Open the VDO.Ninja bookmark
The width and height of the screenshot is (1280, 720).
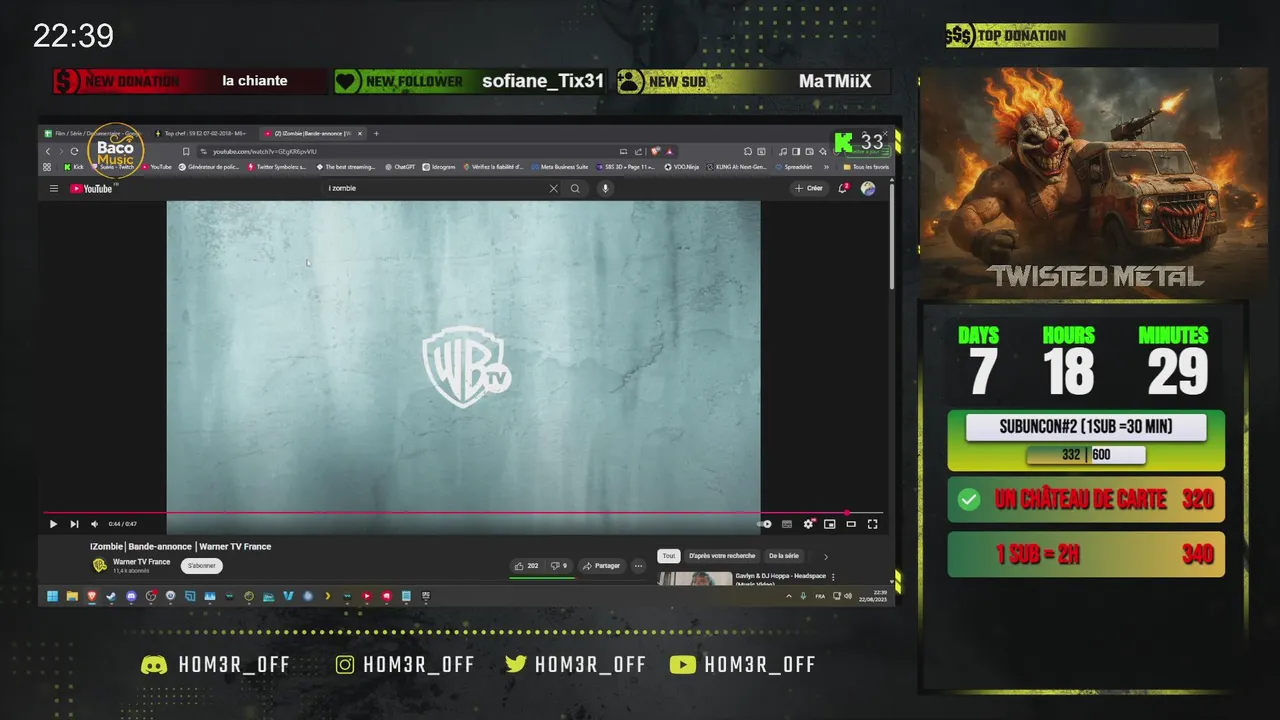[681, 167]
